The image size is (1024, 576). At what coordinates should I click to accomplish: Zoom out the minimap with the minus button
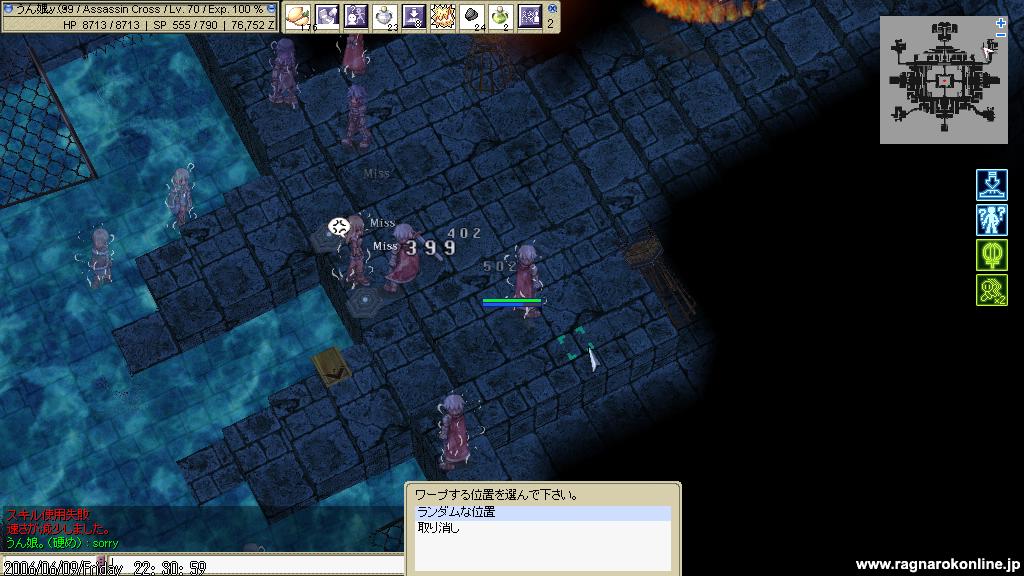click(x=1001, y=34)
